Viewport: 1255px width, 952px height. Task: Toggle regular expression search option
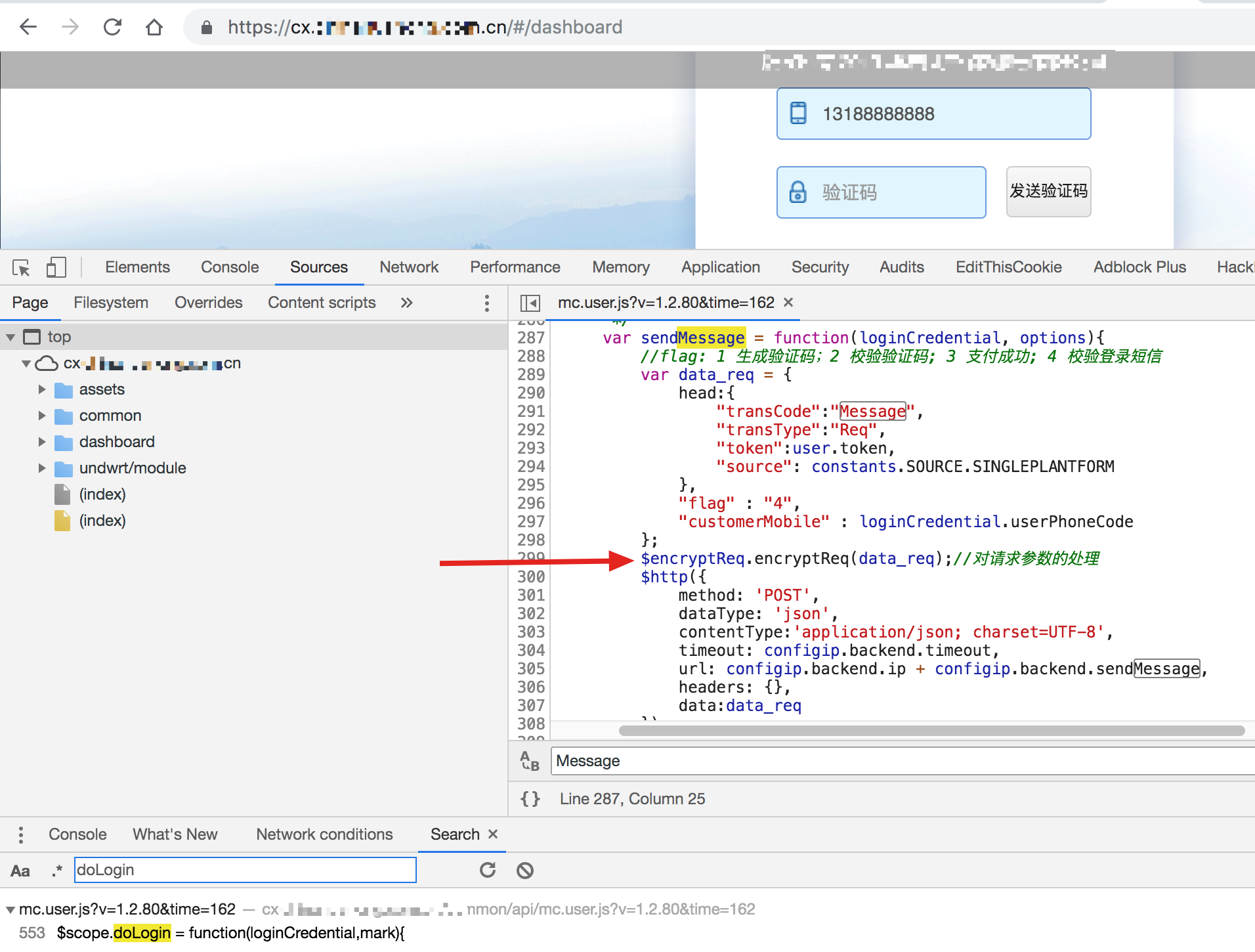tap(57, 871)
